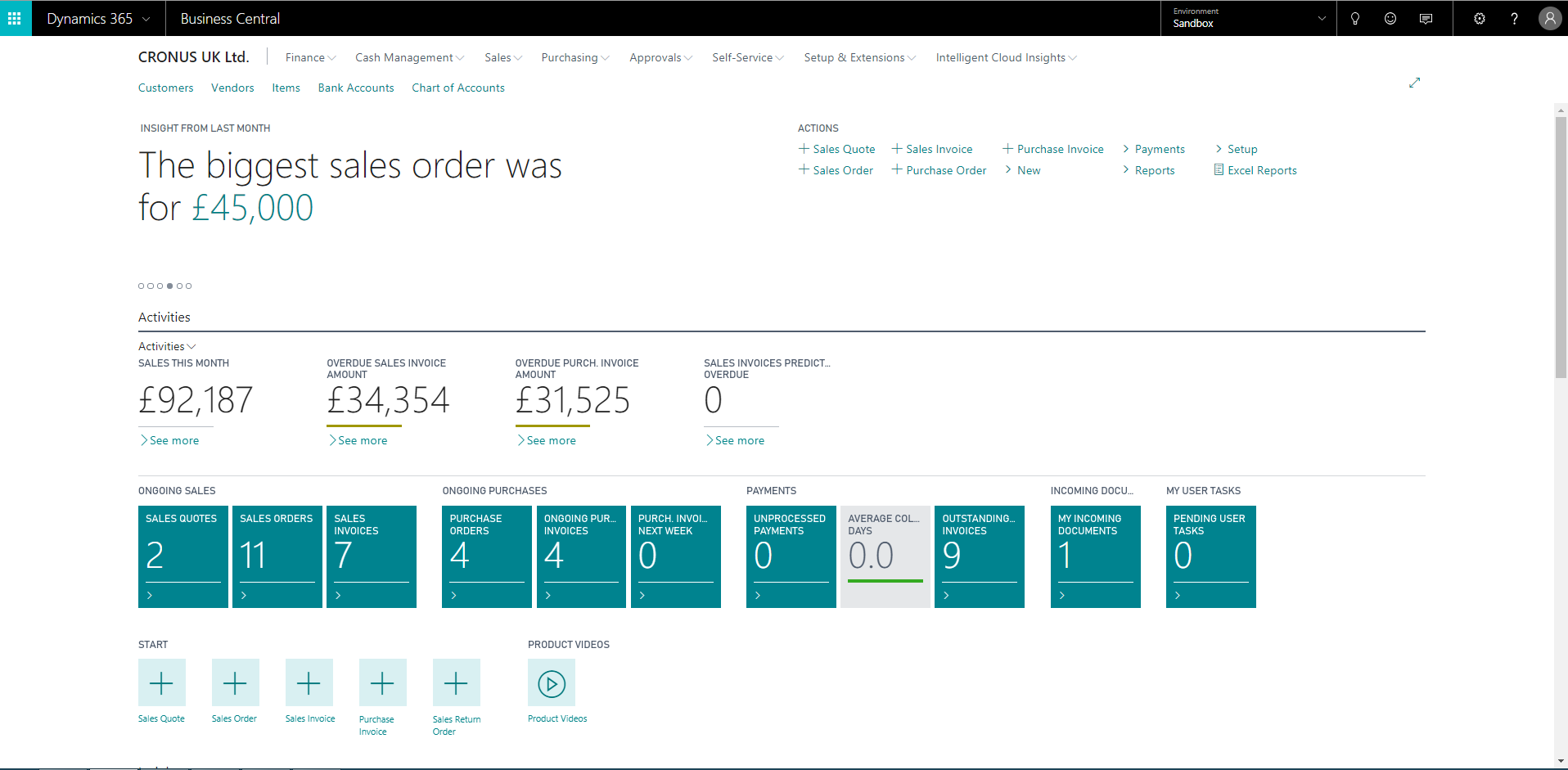1568x770 pixels.
Task: Play the Product Videos icon
Action: click(x=552, y=682)
